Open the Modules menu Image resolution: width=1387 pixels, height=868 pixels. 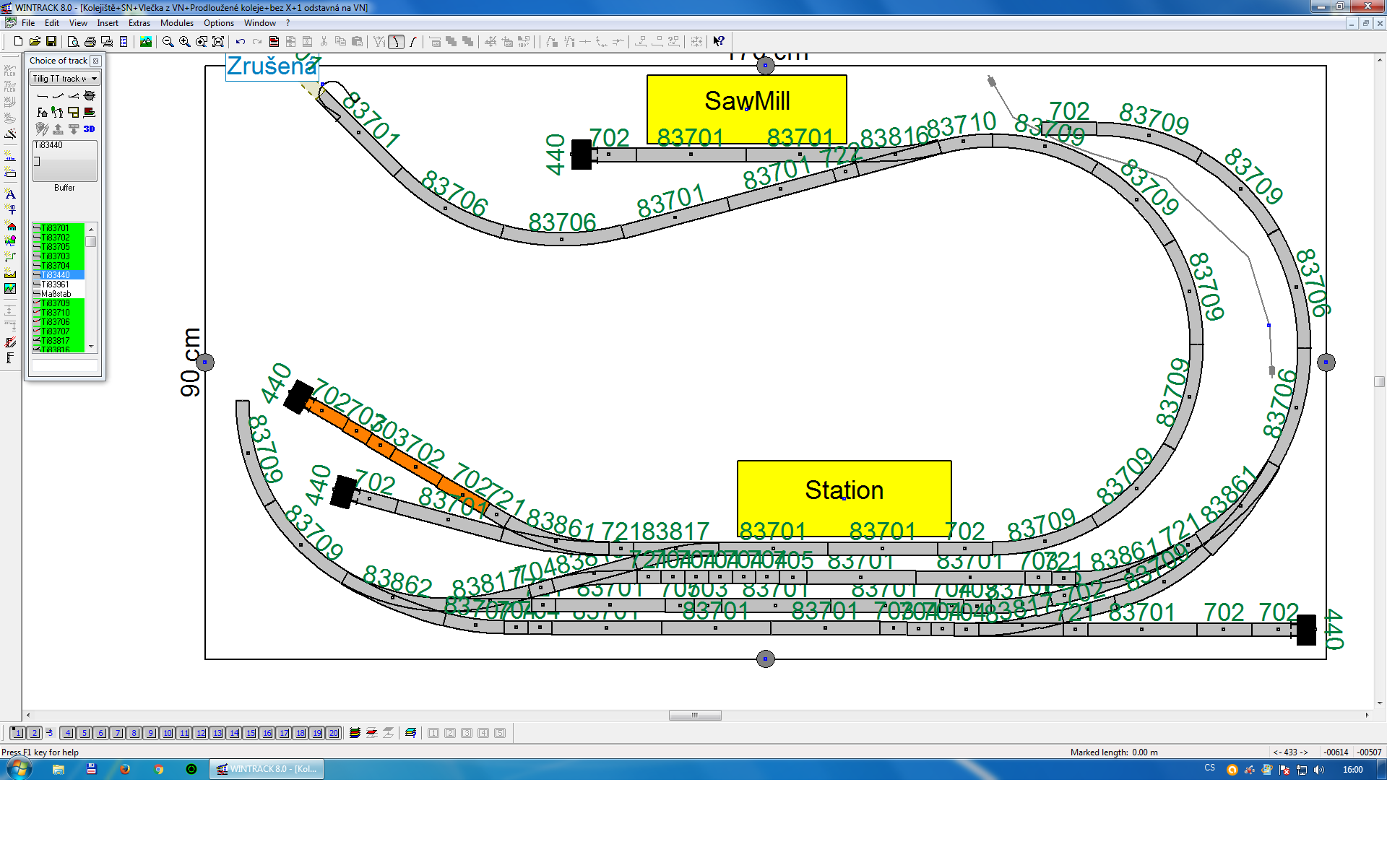click(176, 23)
